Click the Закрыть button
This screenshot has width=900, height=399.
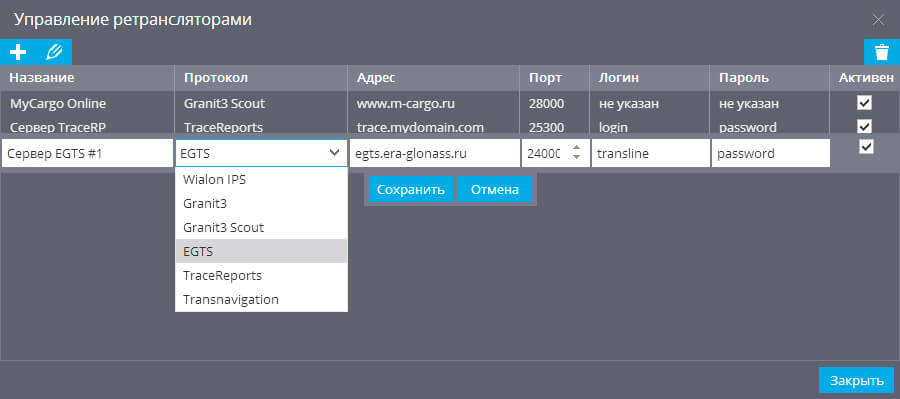856,380
